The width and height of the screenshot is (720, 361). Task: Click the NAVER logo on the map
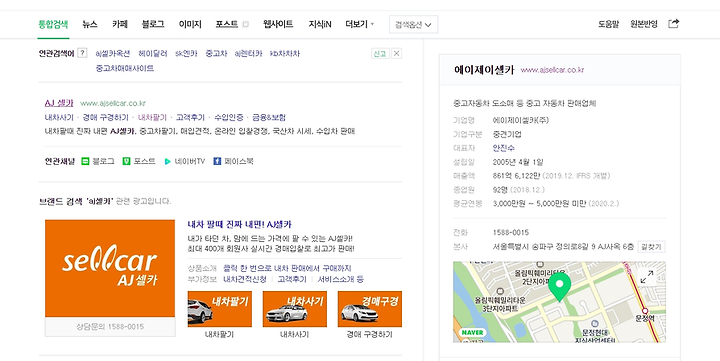pyautogui.click(x=472, y=332)
